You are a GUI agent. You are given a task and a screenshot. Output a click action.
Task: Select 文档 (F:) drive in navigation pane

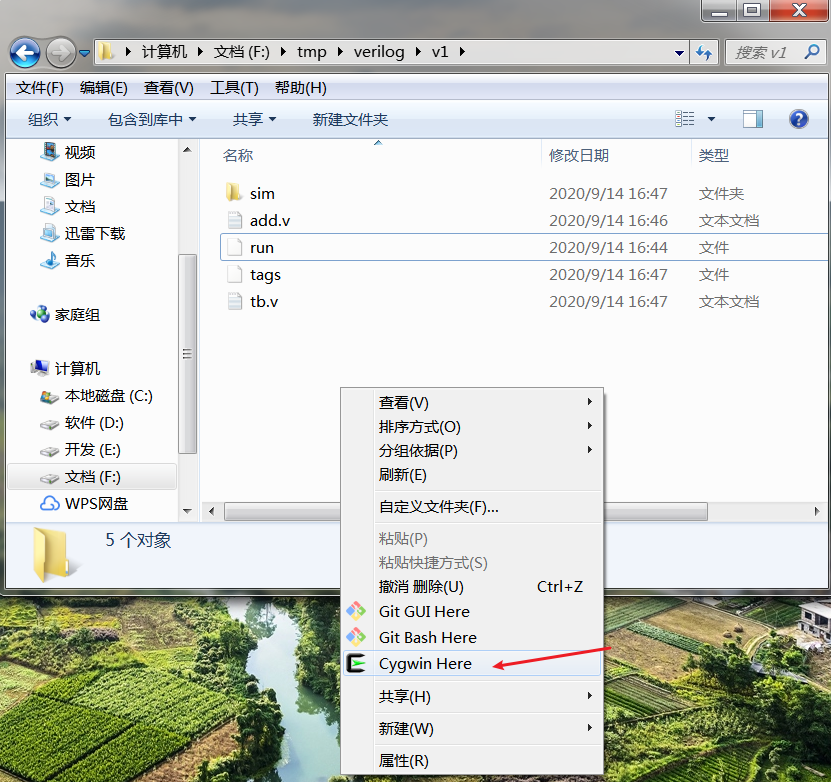[92, 477]
